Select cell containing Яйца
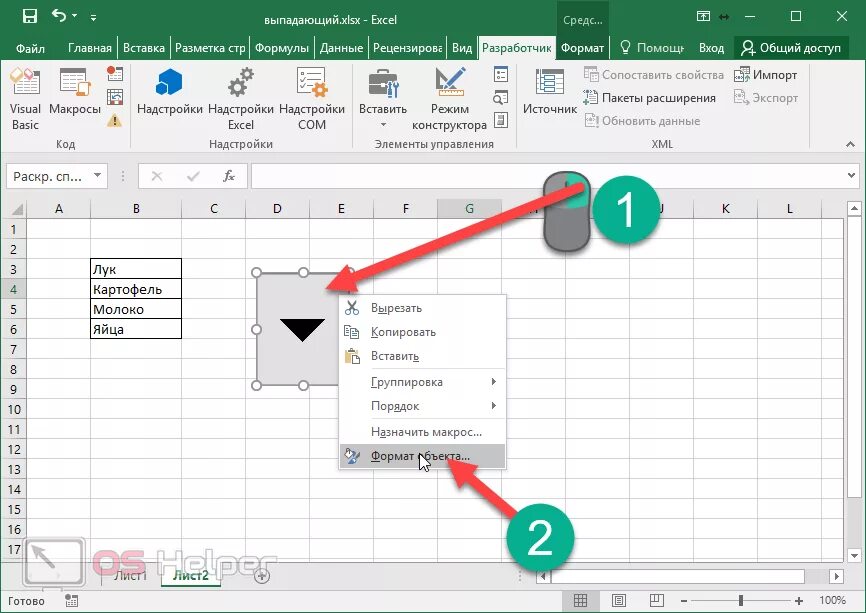The height and width of the screenshot is (613, 866). coord(136,329)
